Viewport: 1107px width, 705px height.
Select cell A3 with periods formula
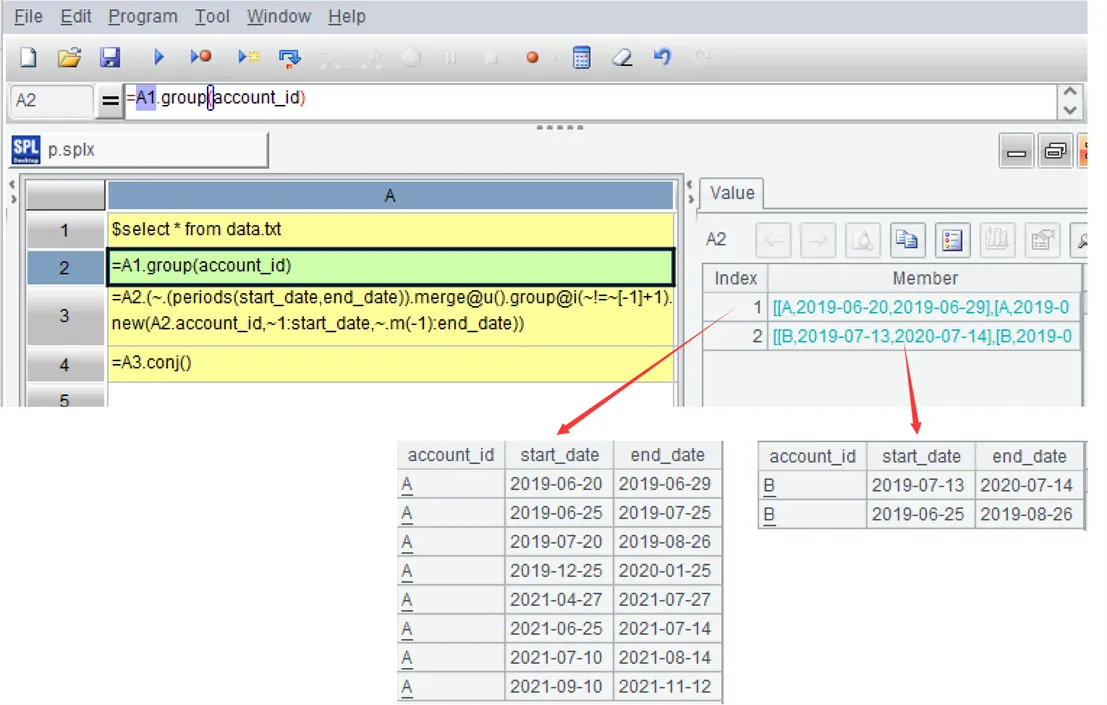click(x=390, y=315)
